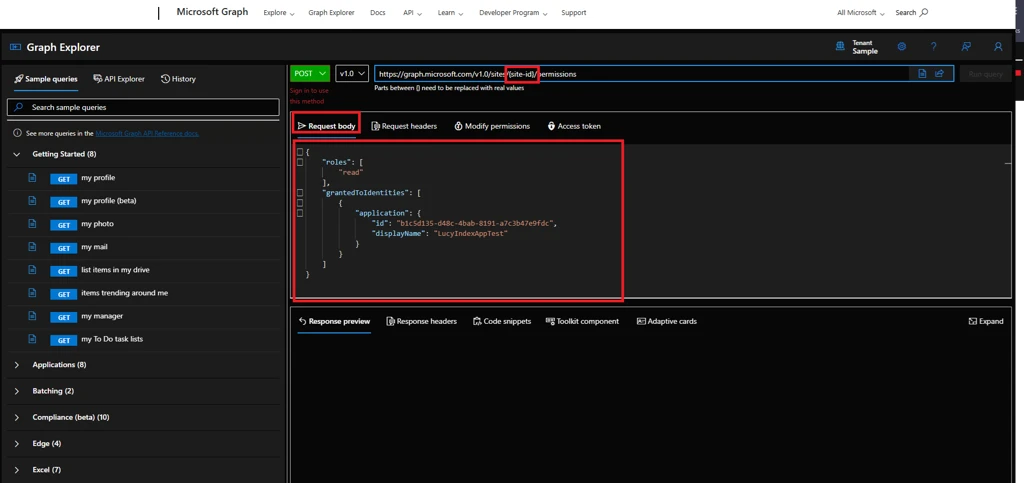
Task: Open the settings gear in Graph Explorer header
Action: [x=901, y=47]
